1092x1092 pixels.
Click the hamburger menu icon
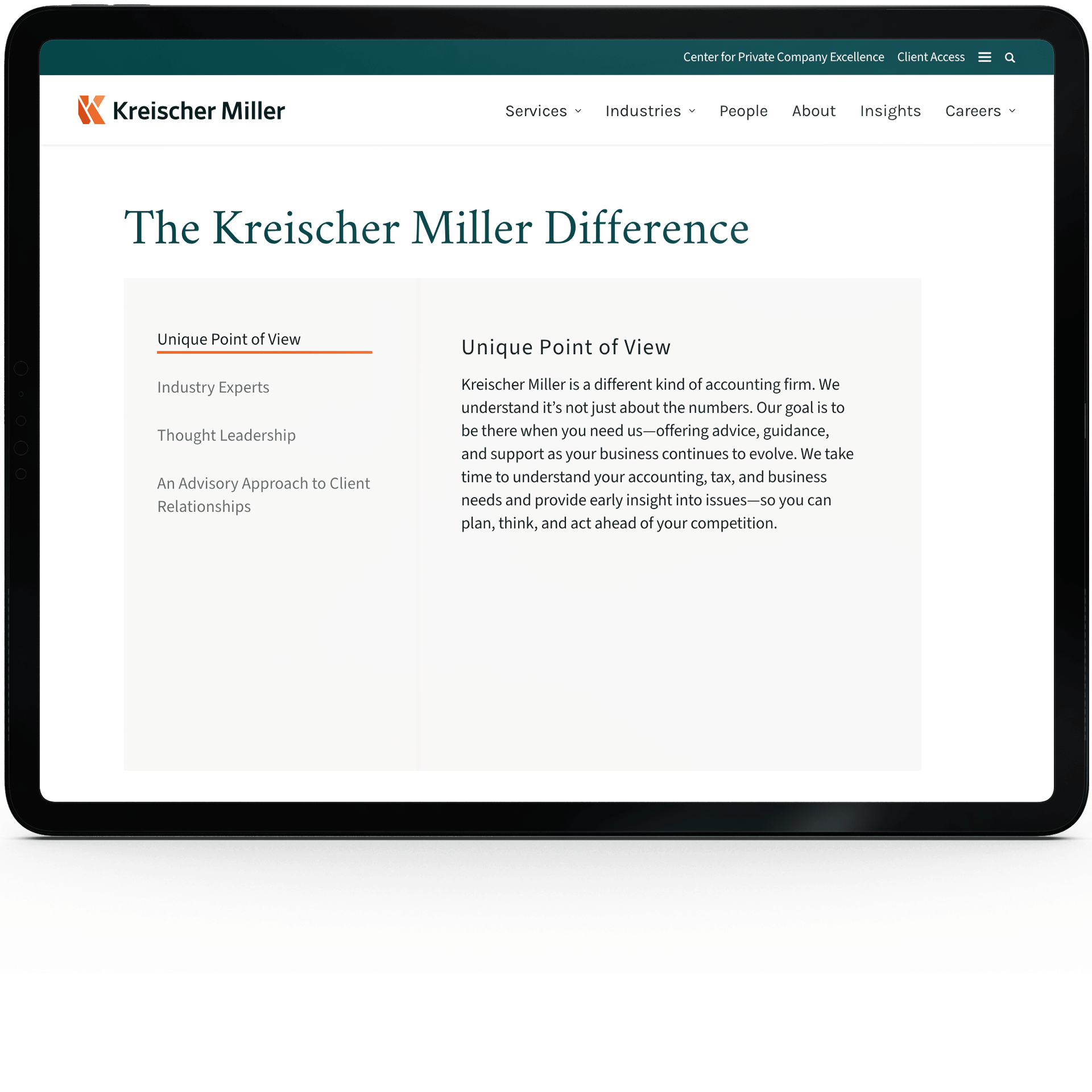pos(984,57)
